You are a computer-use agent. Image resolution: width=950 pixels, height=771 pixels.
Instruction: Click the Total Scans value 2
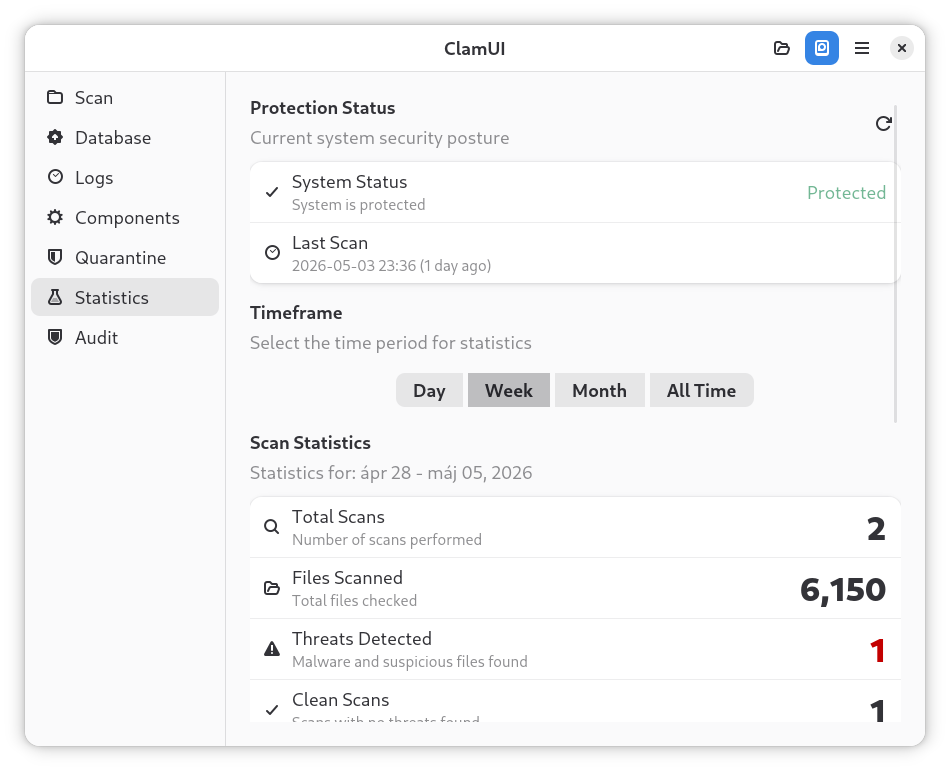click(876, 529)
